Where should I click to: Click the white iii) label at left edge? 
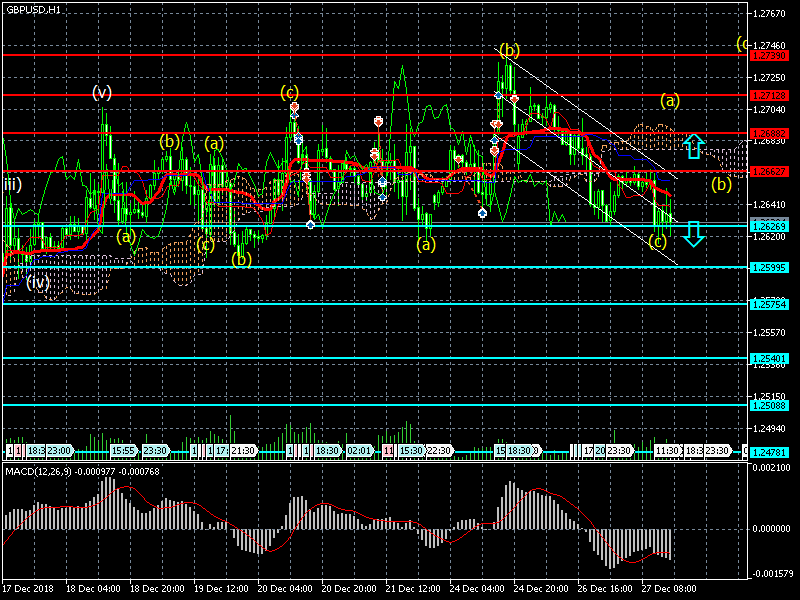click(x=11, y=184)
